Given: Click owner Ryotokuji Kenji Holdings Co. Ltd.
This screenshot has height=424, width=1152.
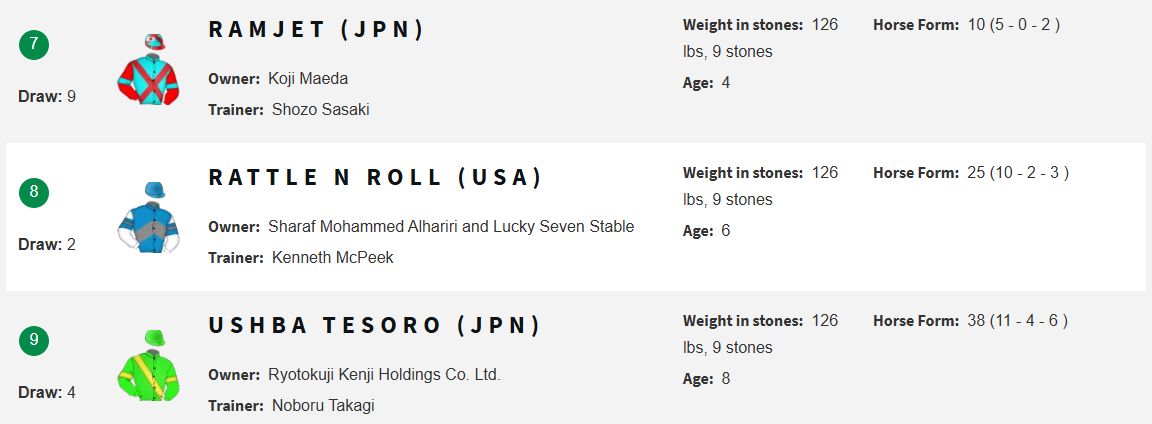Looking at the screenshot, I should pyautogui.click(x=384, y=375).
